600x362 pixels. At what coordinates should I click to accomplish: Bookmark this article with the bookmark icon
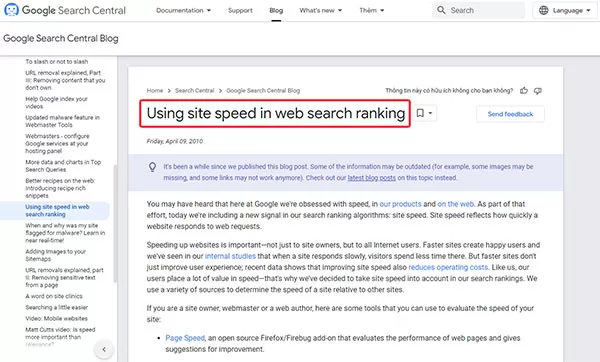pos(420,113)
